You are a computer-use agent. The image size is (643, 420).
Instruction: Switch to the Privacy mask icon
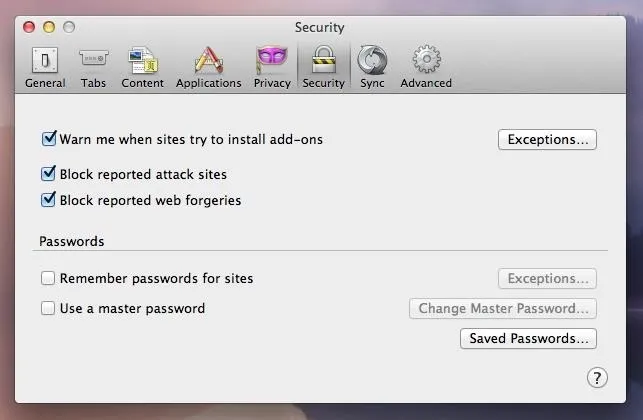pos(272,59)
